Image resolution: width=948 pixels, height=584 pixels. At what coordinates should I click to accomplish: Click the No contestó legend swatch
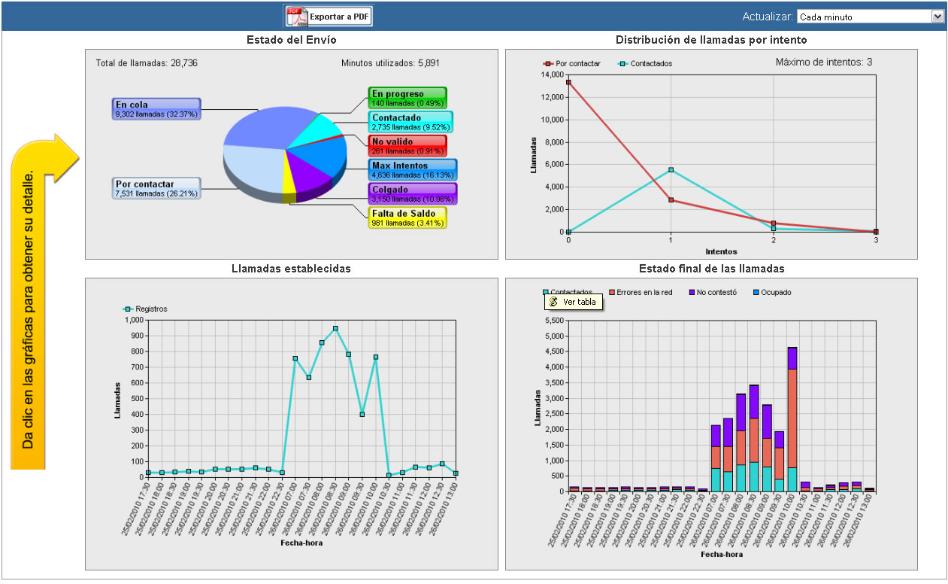692,293
